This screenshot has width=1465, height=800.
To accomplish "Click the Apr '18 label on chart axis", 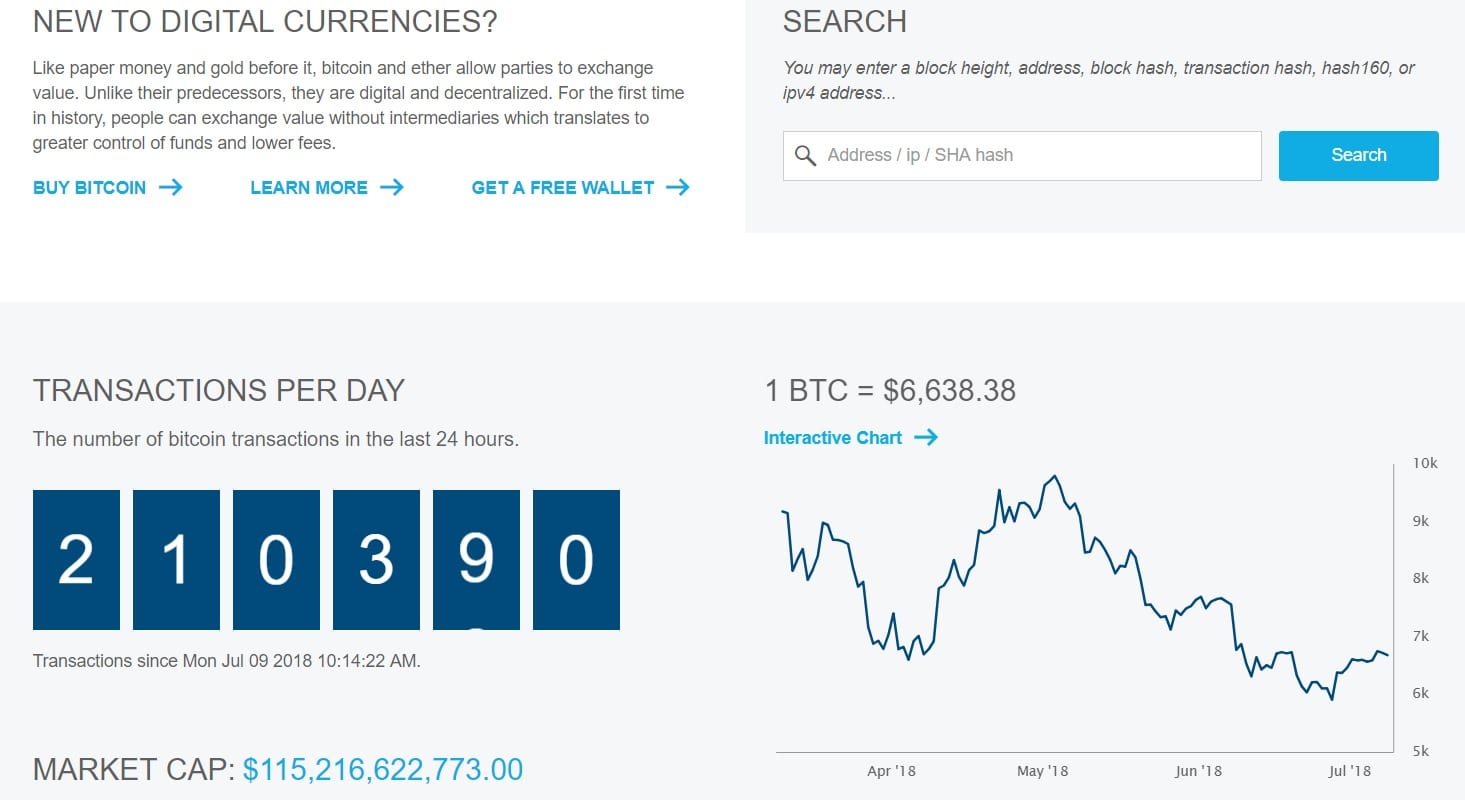I will [x=891, y=771].
